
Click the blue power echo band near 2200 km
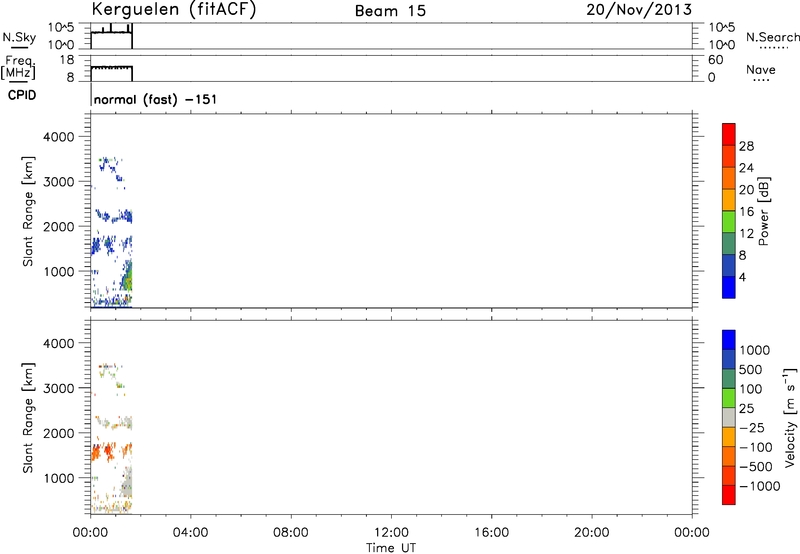pyautogui.click(x=115, y=217)
